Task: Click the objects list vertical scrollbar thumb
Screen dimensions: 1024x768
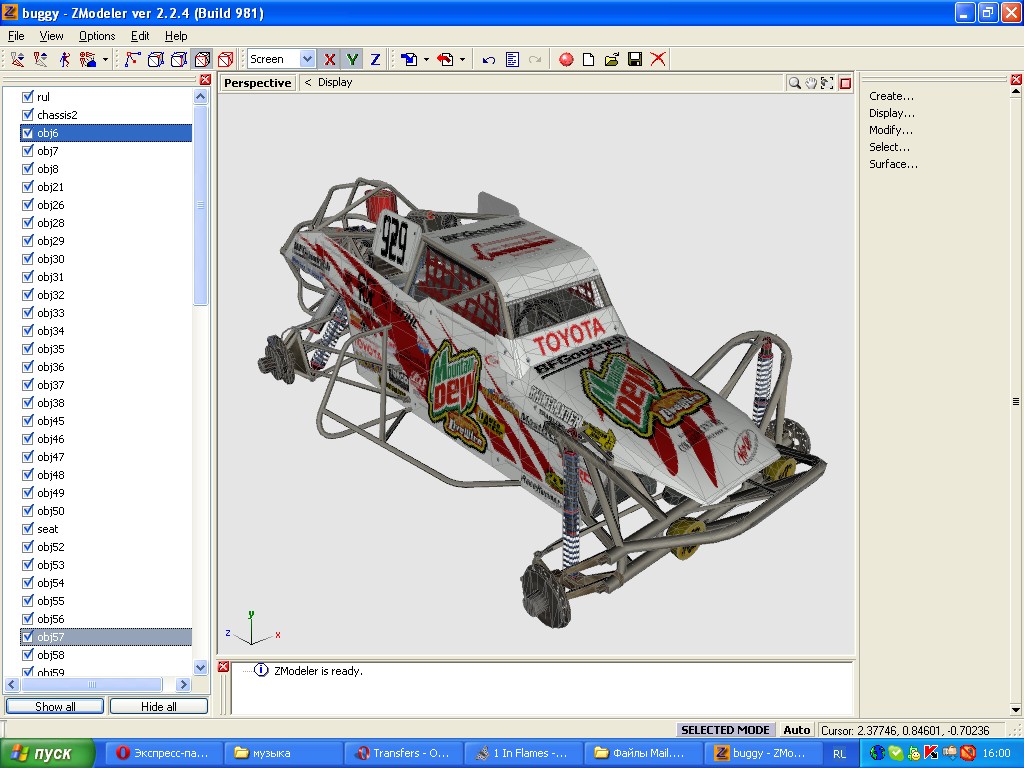Action: click(x=200, y=205)
